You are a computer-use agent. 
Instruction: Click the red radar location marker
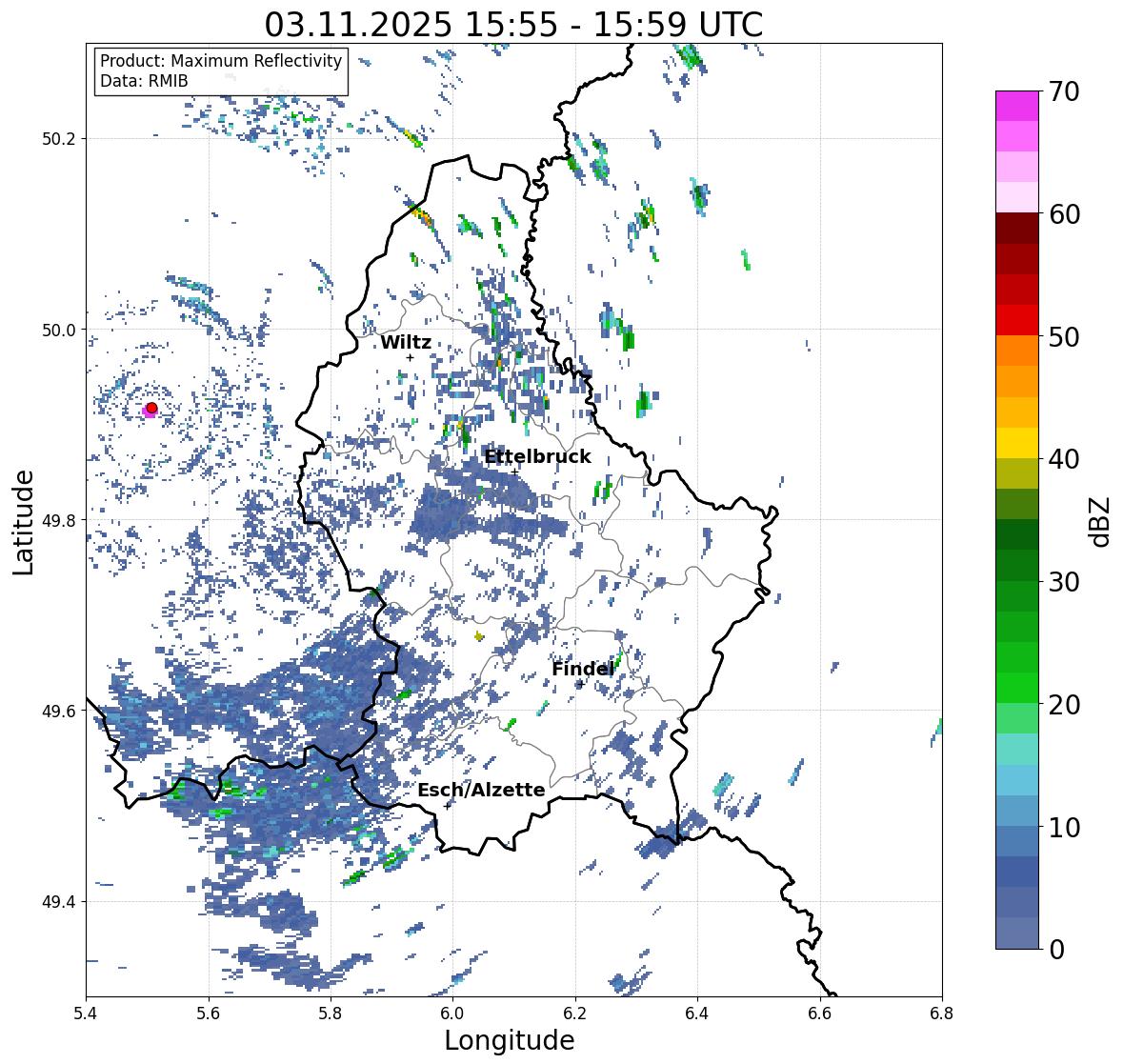151,408
